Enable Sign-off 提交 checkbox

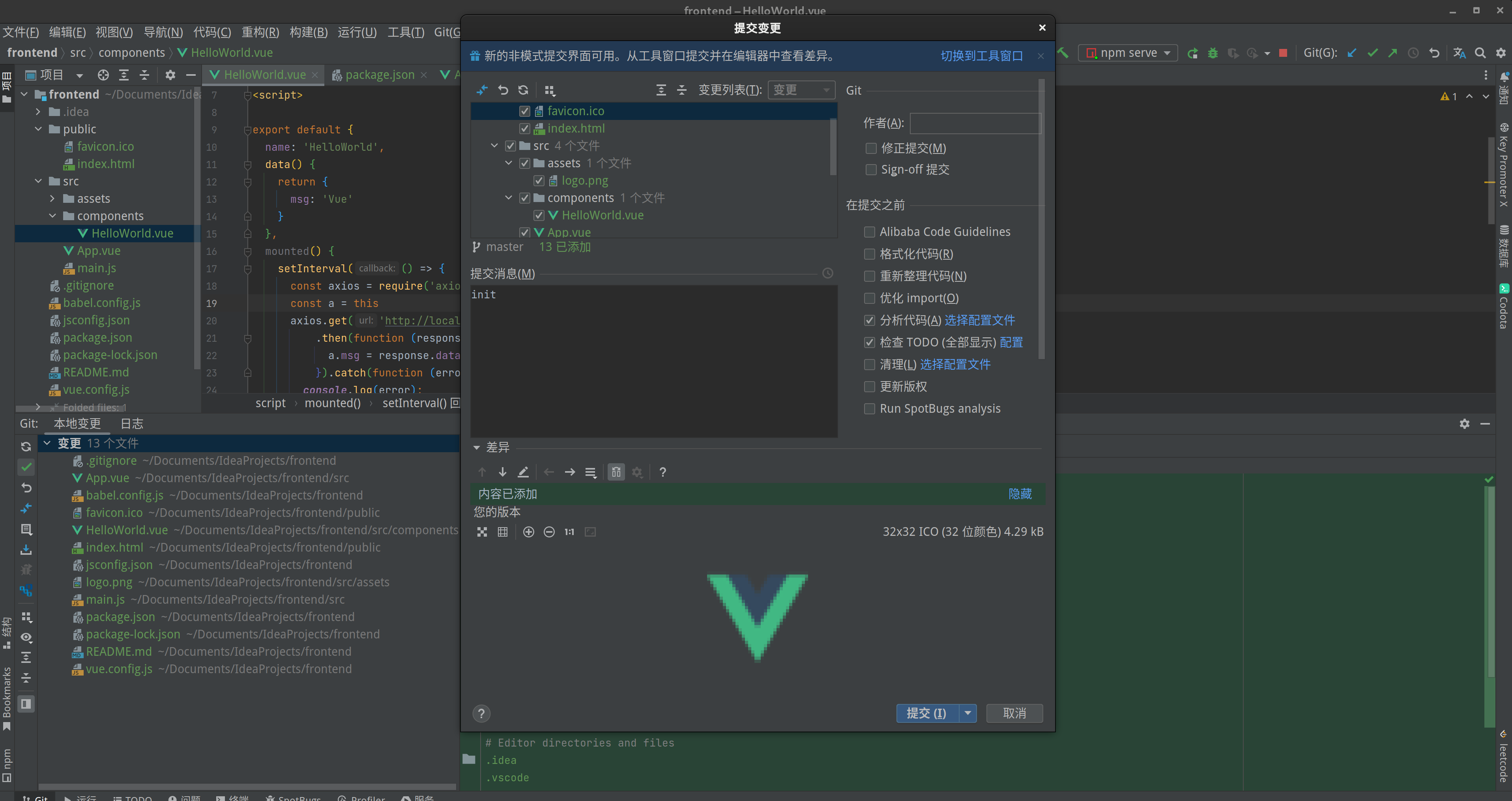[871, 170]
